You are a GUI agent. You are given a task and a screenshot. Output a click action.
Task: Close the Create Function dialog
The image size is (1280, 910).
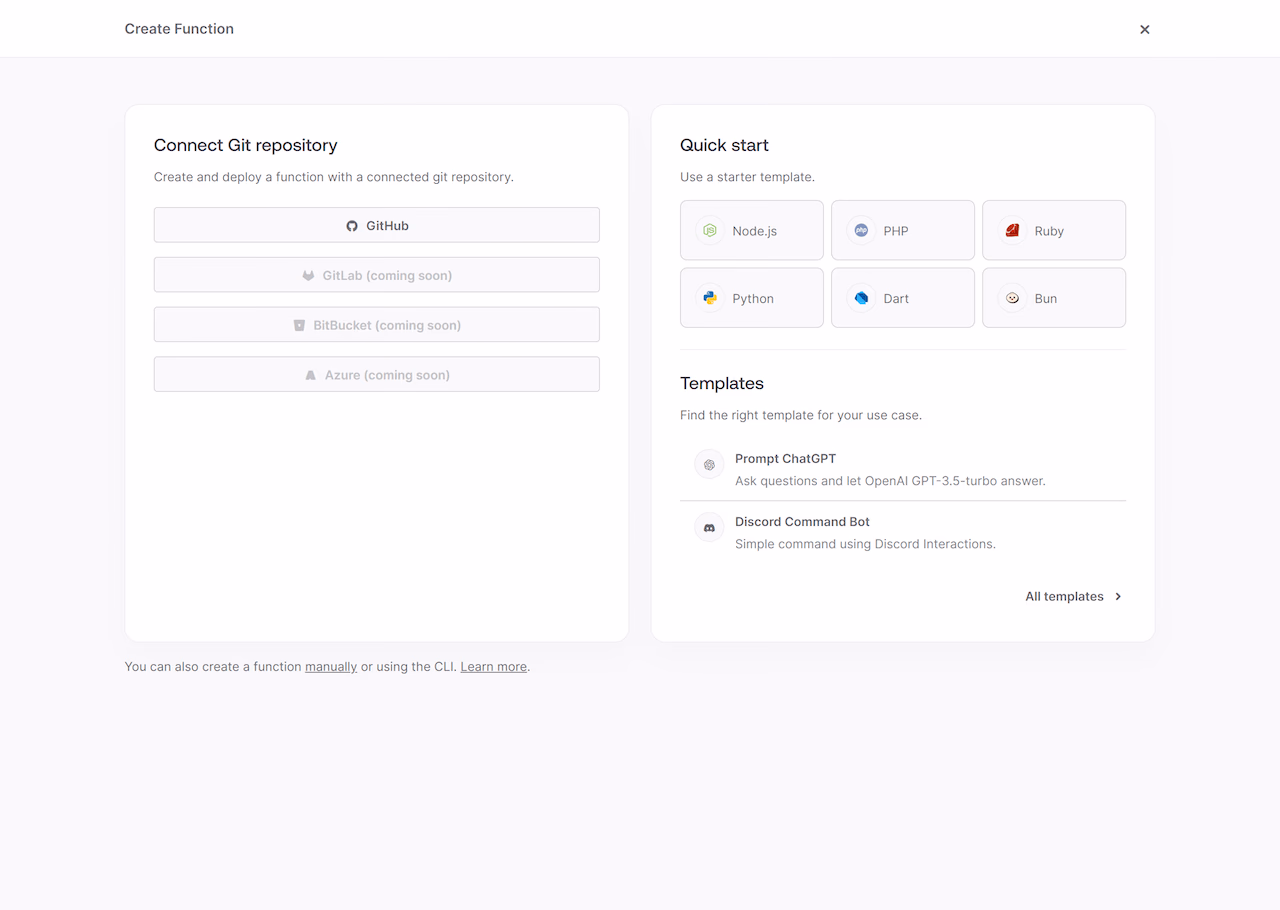(x=1145, y=29)
